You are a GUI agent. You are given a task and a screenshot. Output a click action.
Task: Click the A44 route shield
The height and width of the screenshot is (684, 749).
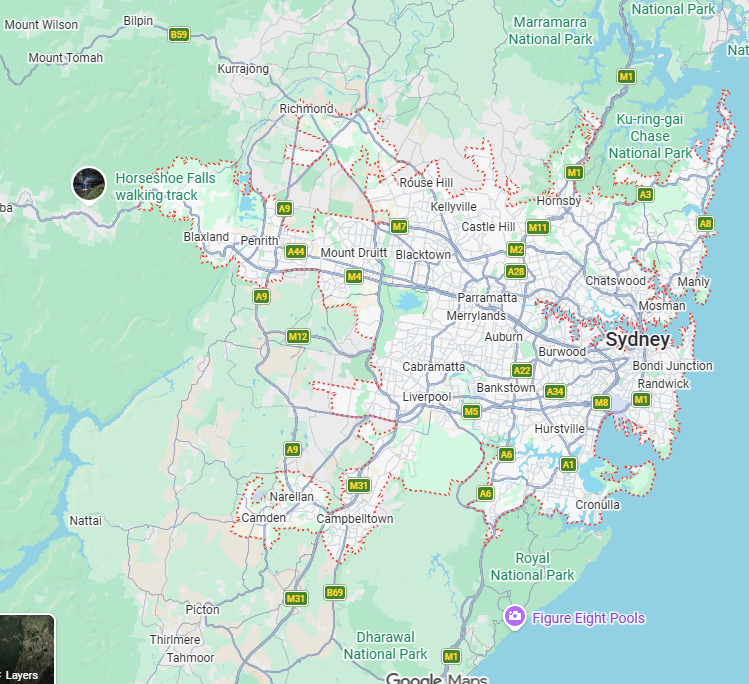click(x=296, y=251)
